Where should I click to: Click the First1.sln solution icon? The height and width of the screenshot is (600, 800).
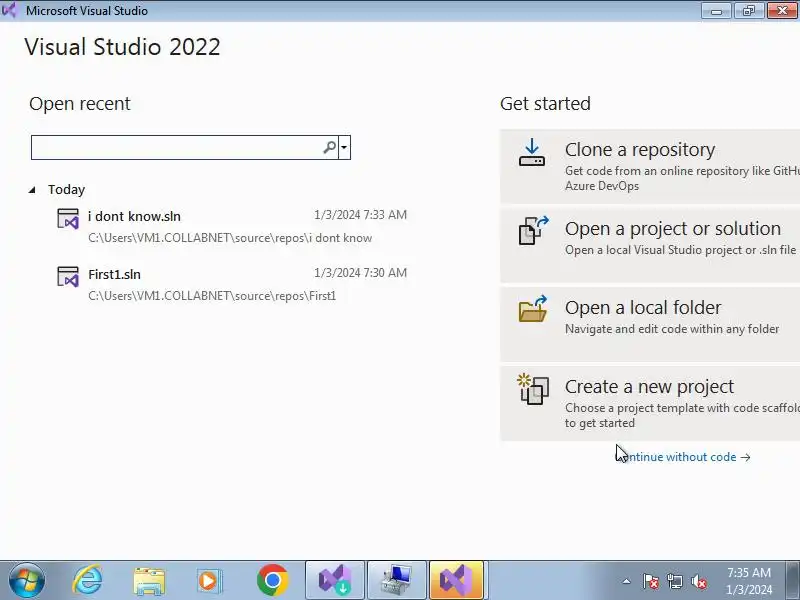coord(68,277)
